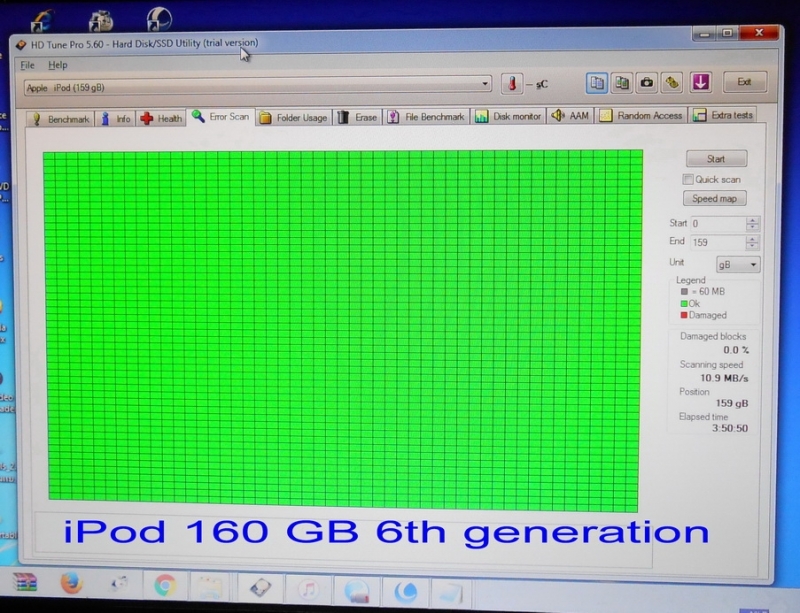
Task: Click the End position input field
Action: point(718,242)
